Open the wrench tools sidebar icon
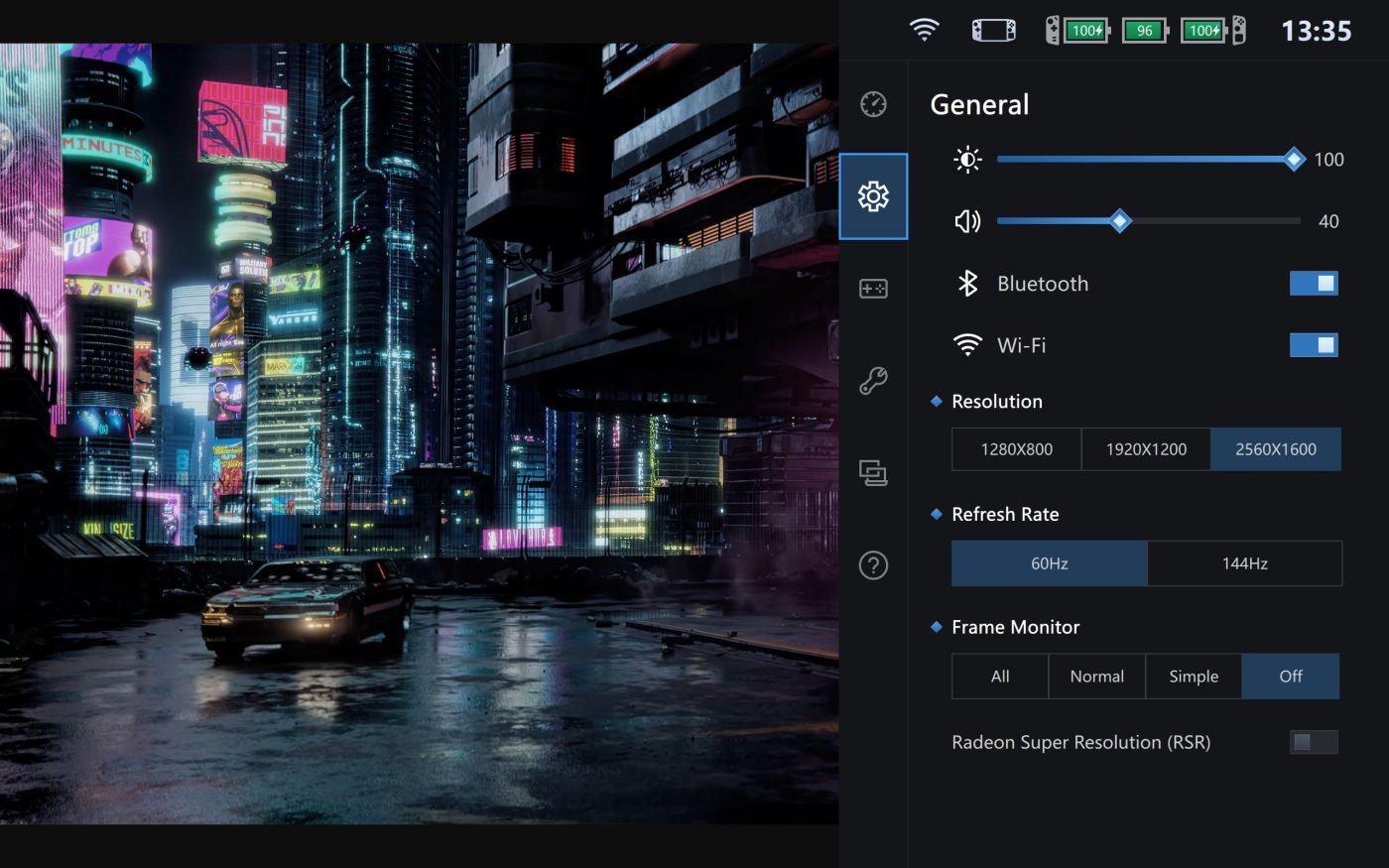Image resolution: width=1389 pixels, height=868 pixels. [873, 381]
